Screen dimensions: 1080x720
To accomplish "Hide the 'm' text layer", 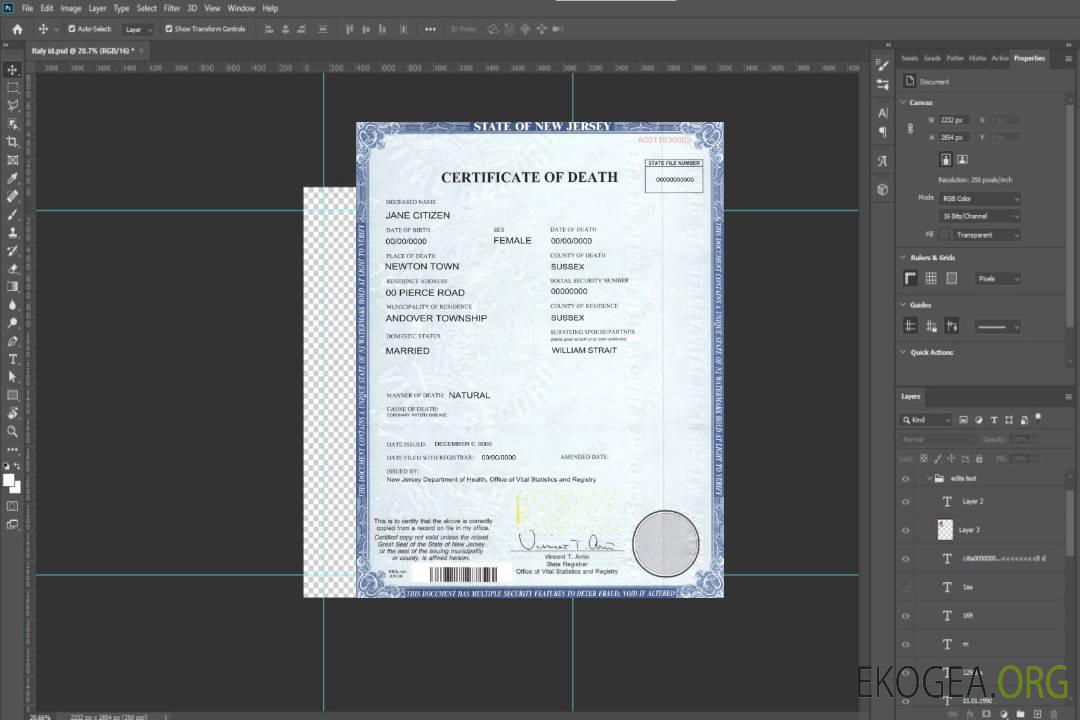I will point(906,644).
